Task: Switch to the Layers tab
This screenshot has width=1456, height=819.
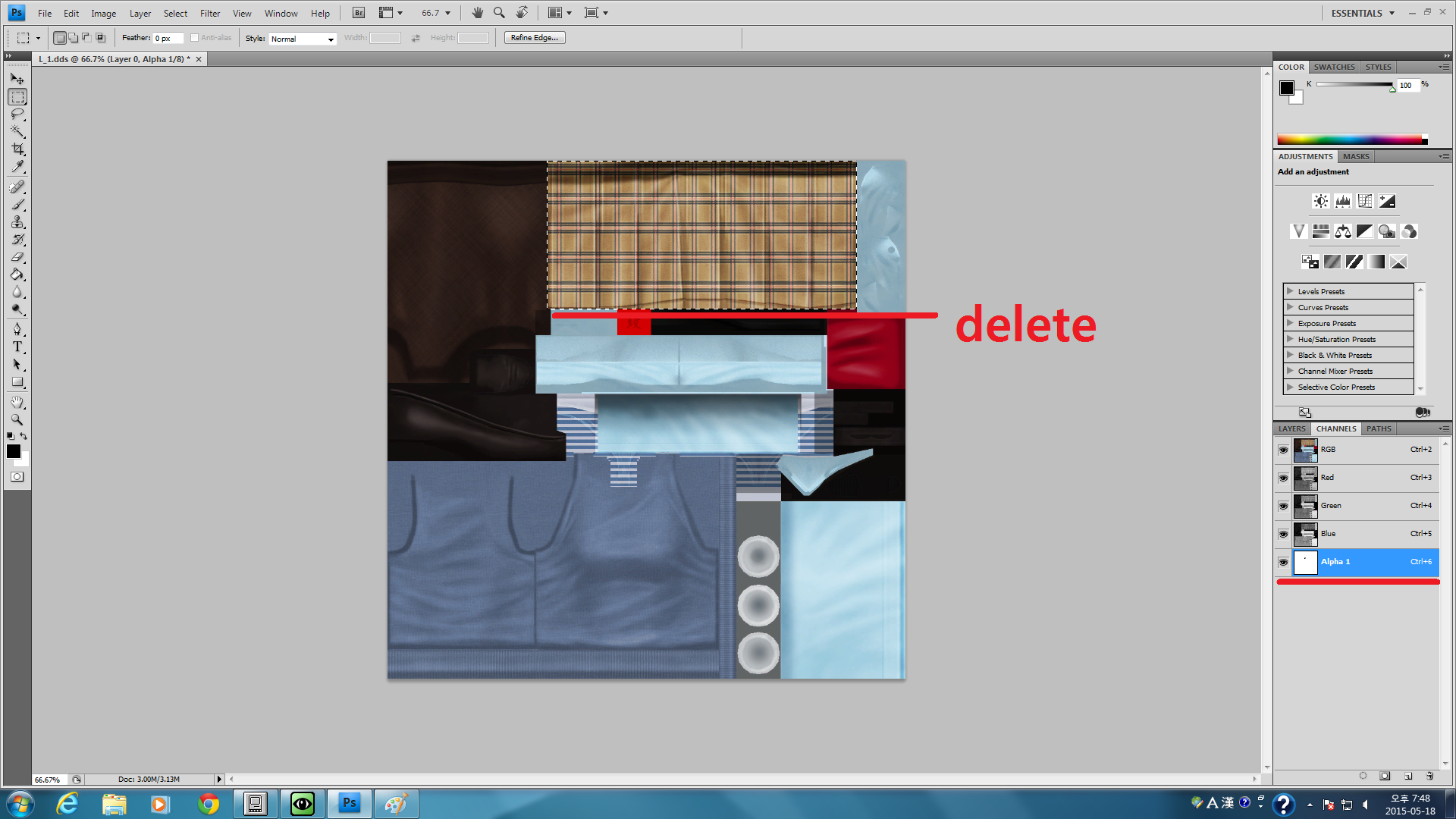Action: pos(1291,428)
